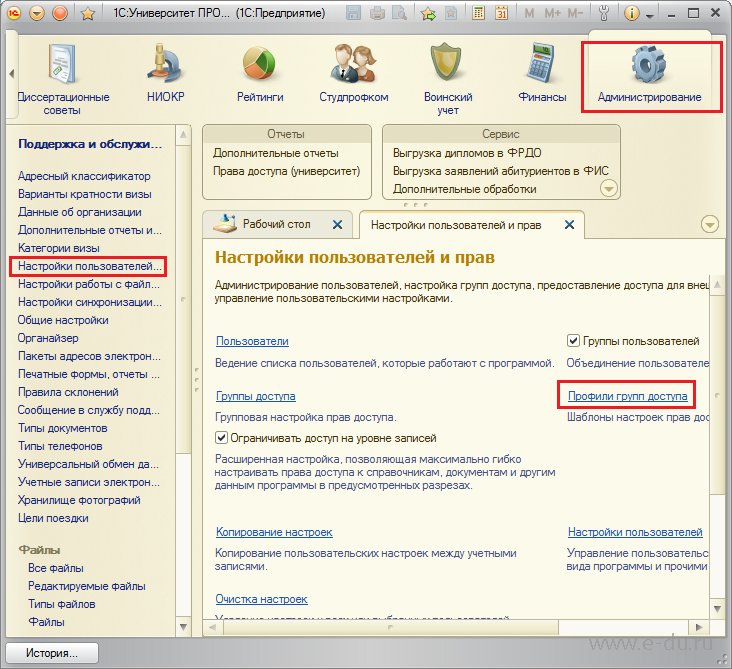Open Выгрузка заявлений абитуриентов в ФИС
Image resolution: width=732 pixels, height=669 pixels.
(x=500, y=171)
